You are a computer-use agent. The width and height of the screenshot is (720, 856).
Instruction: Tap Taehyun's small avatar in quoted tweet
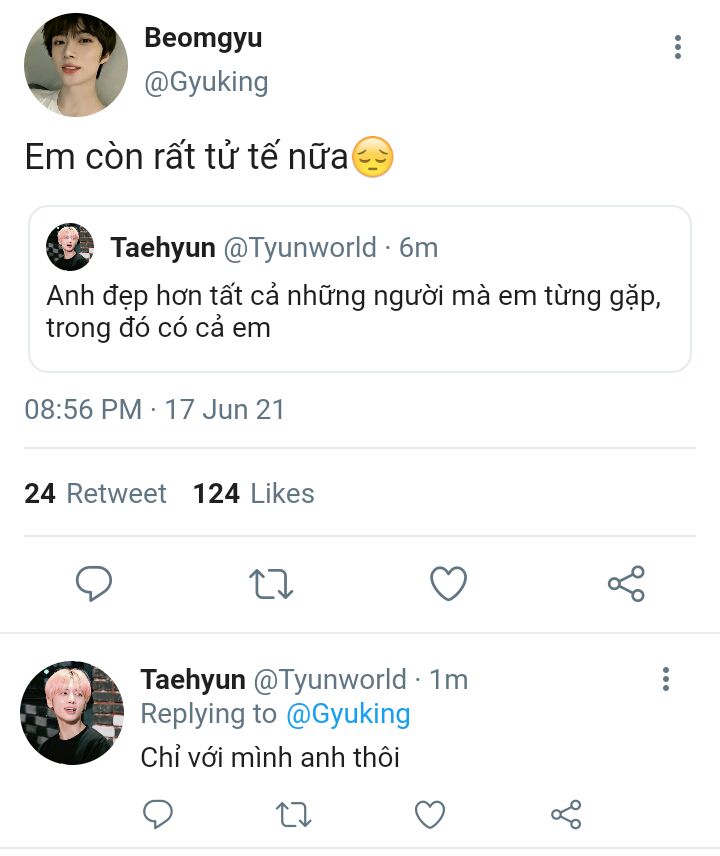pyautogui.click(x=70, y=247)
